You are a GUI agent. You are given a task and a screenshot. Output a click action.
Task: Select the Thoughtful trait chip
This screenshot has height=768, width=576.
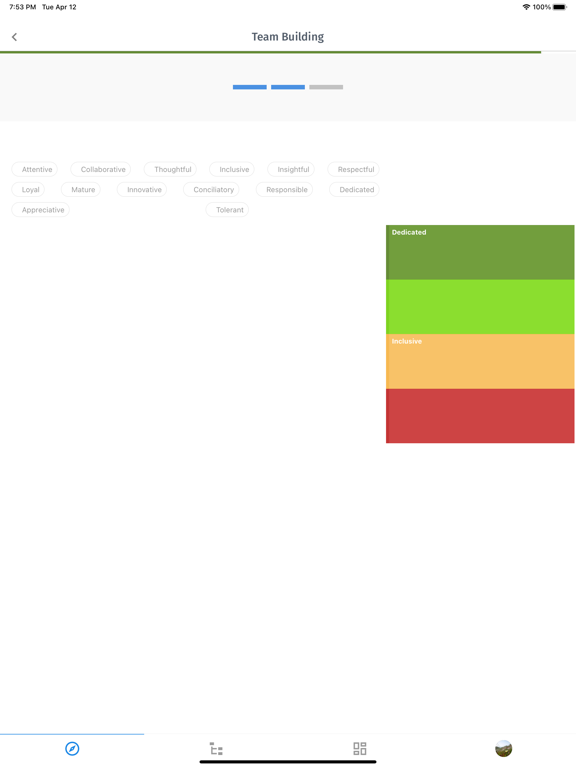tap(170, 169)
